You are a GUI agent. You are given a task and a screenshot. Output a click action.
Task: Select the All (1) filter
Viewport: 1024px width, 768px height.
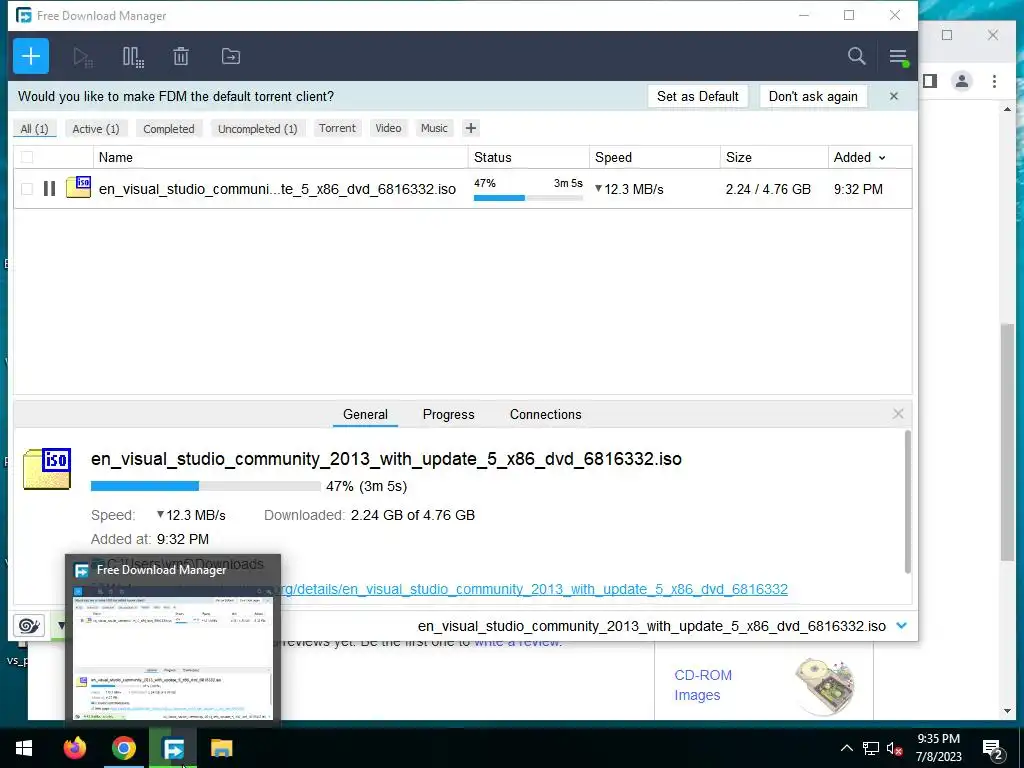35,129
